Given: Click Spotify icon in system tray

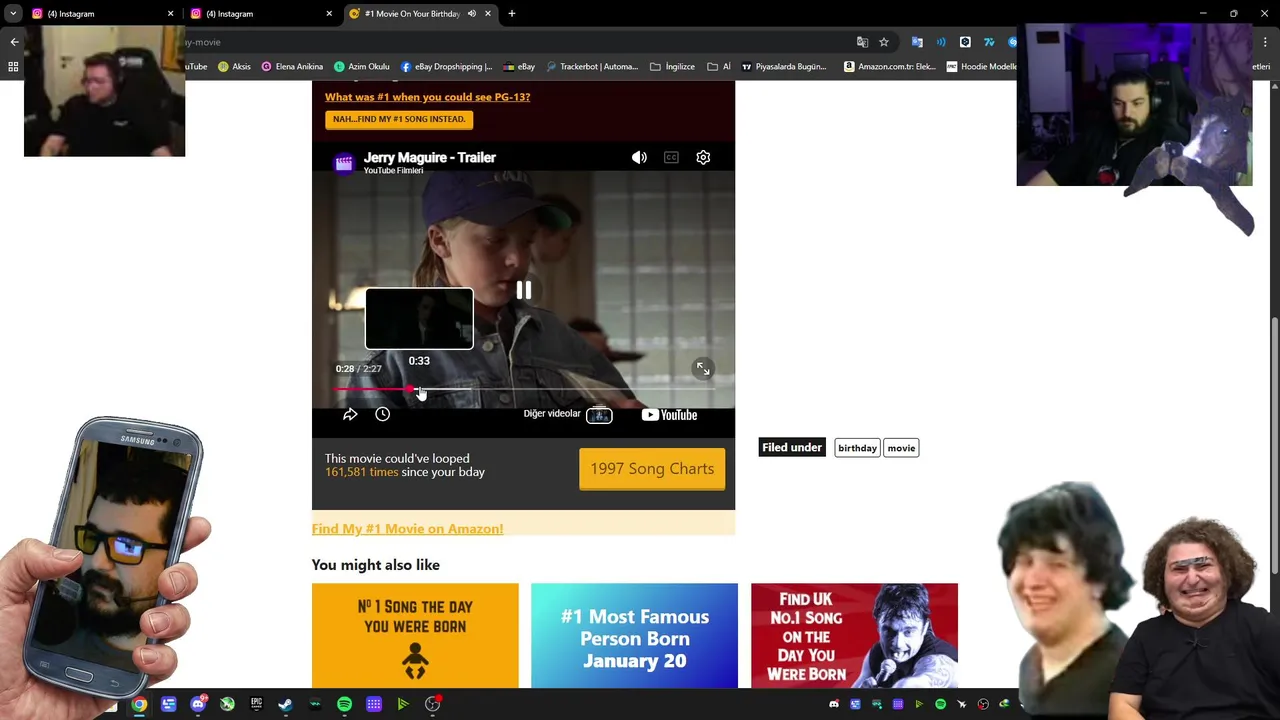Looking at the screenshot, I should pos(940,704).
